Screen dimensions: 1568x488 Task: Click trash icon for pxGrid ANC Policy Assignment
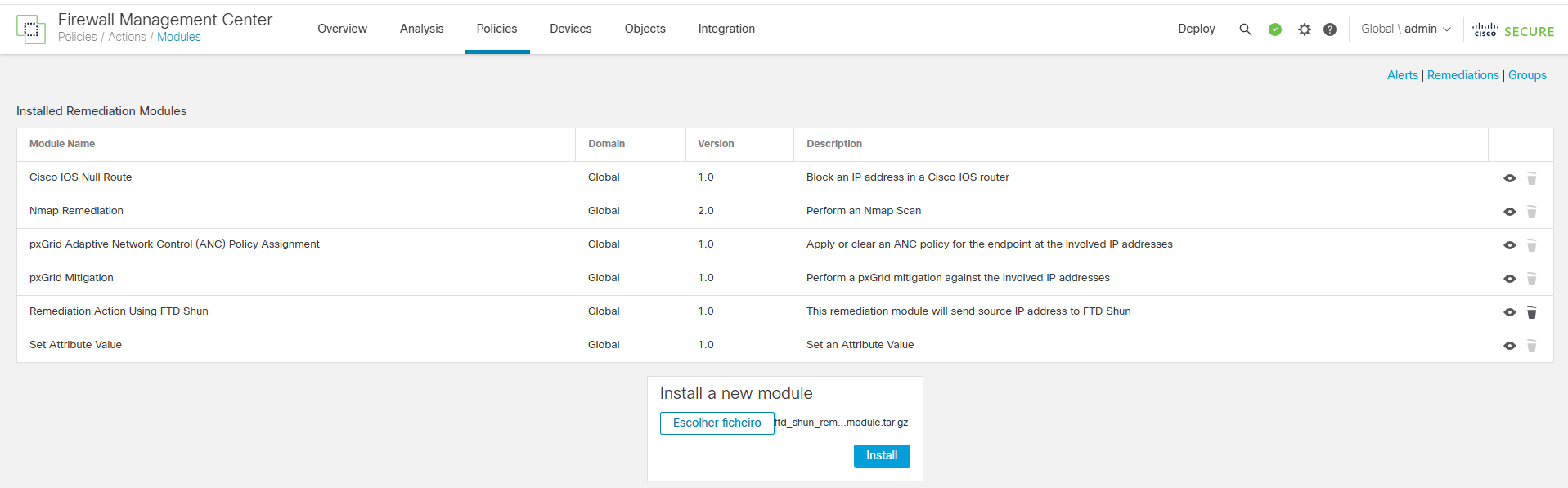coord(1532,245)
